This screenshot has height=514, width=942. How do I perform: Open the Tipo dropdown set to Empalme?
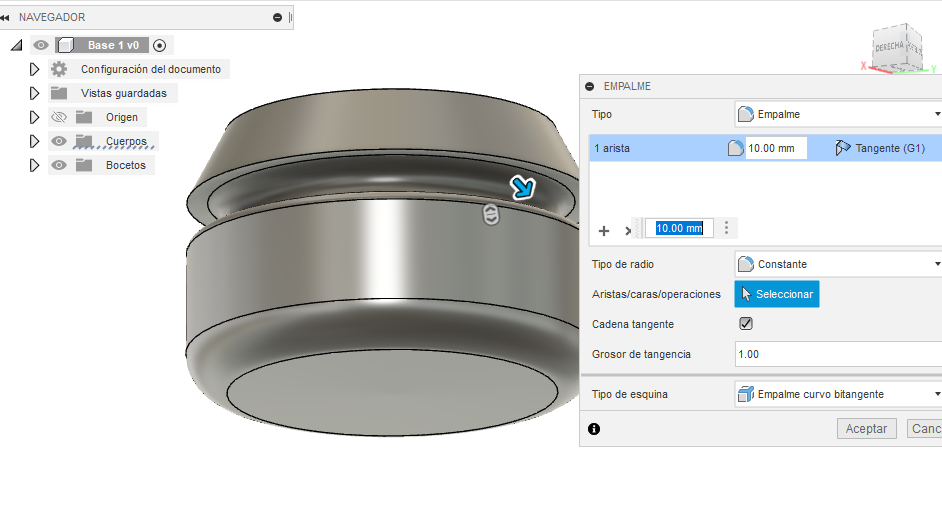(x=838, y=114)
